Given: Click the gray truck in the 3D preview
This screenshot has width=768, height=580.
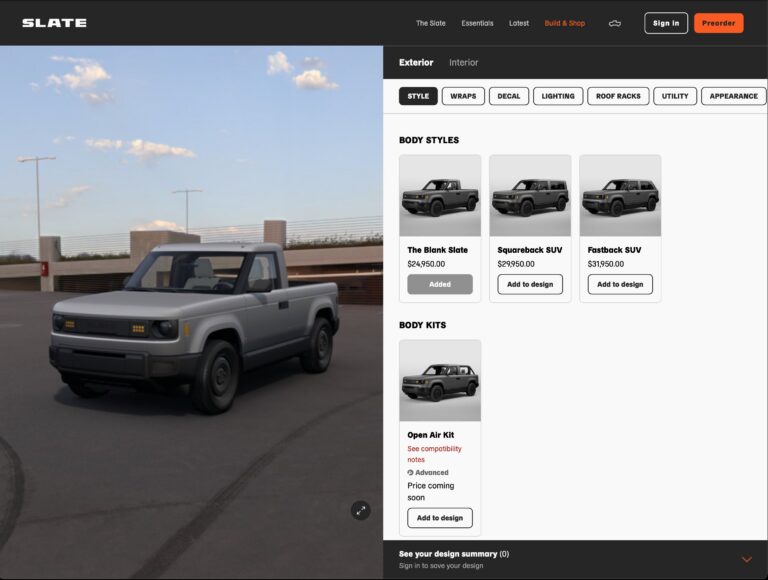Looking at the screenshot, I should click(194, 327).
